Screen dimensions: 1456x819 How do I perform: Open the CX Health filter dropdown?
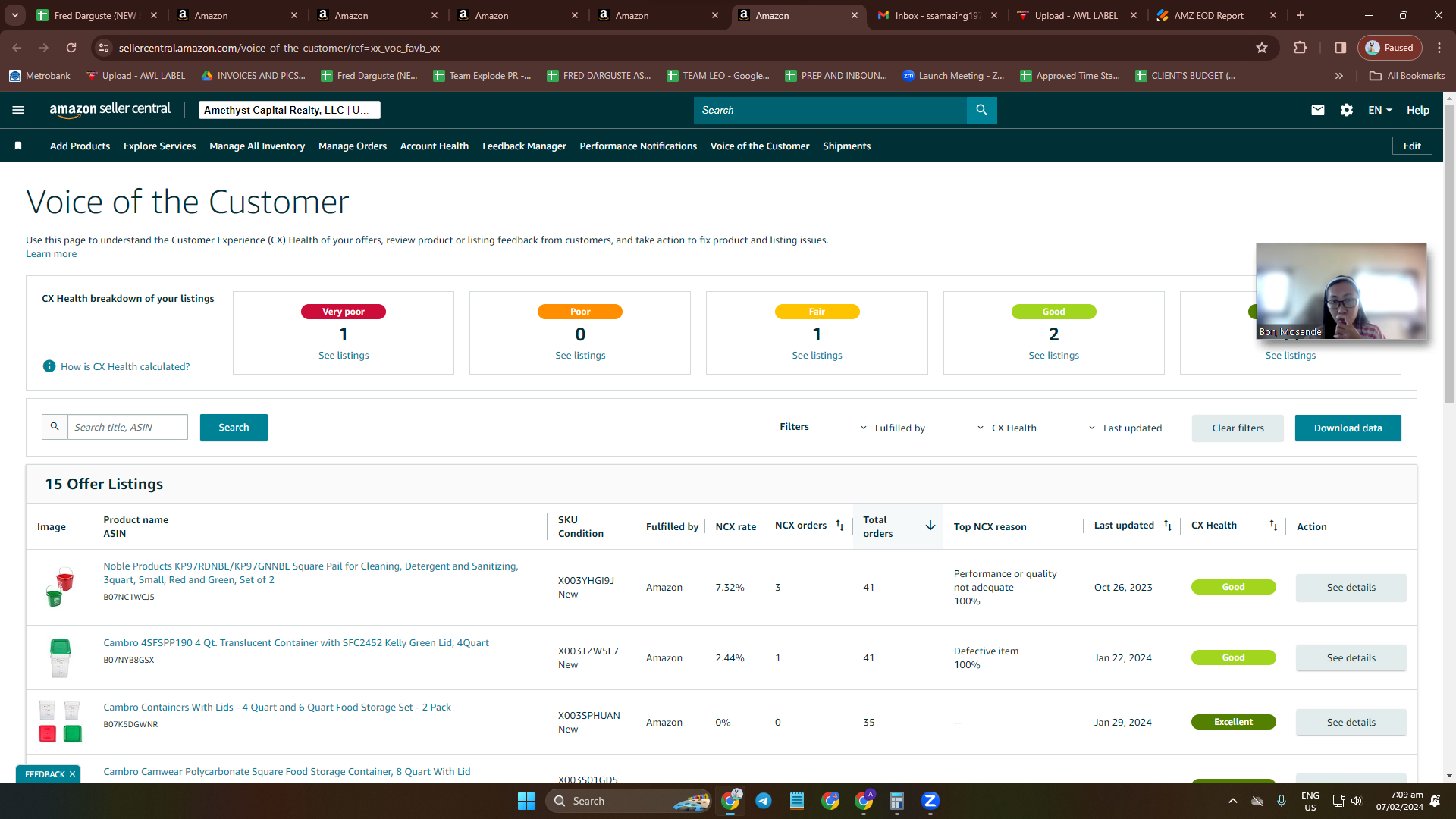coord(1006,428)
